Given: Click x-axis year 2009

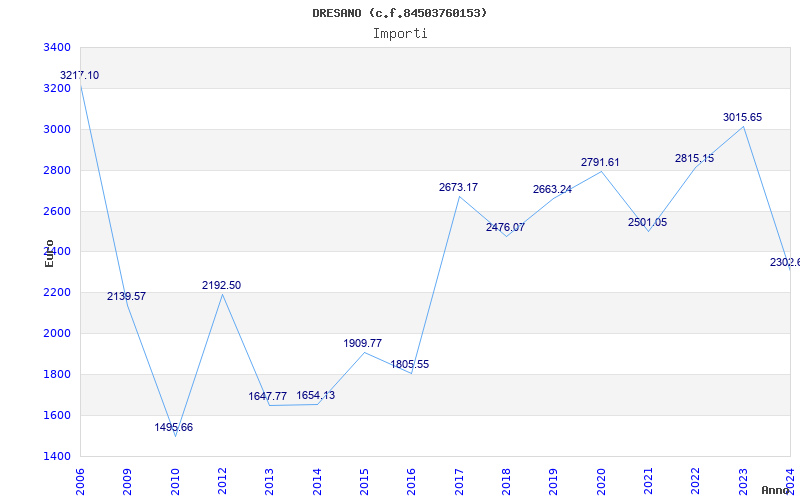Looking at the screenshot, I should tap(128, 482).
